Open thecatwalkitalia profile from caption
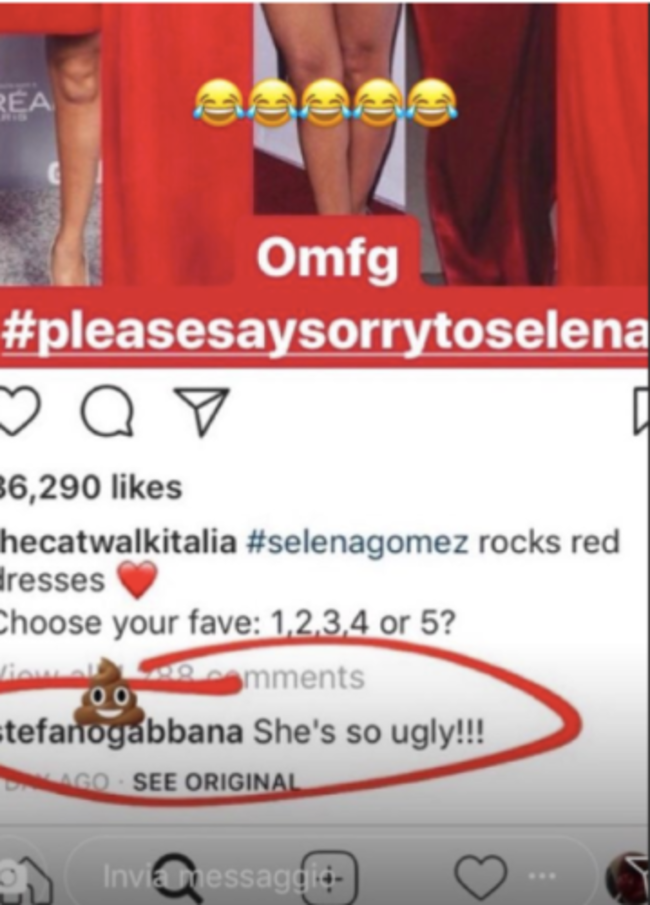The width and height of the screenshot is (650, 905). (x=118, y=542)
